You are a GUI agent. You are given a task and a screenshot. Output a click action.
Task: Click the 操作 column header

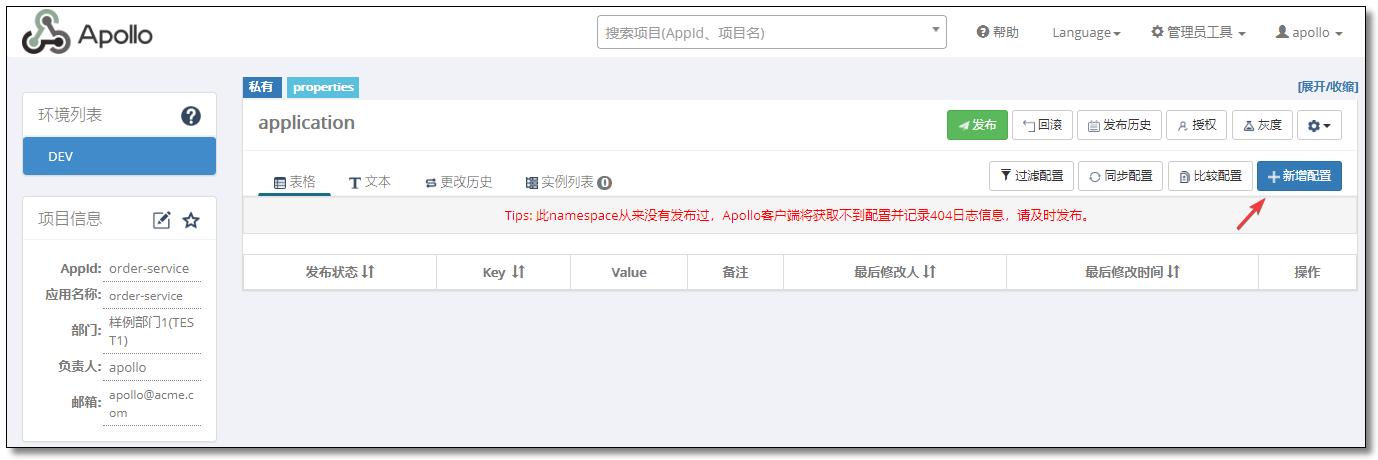tap(1307, 272)
